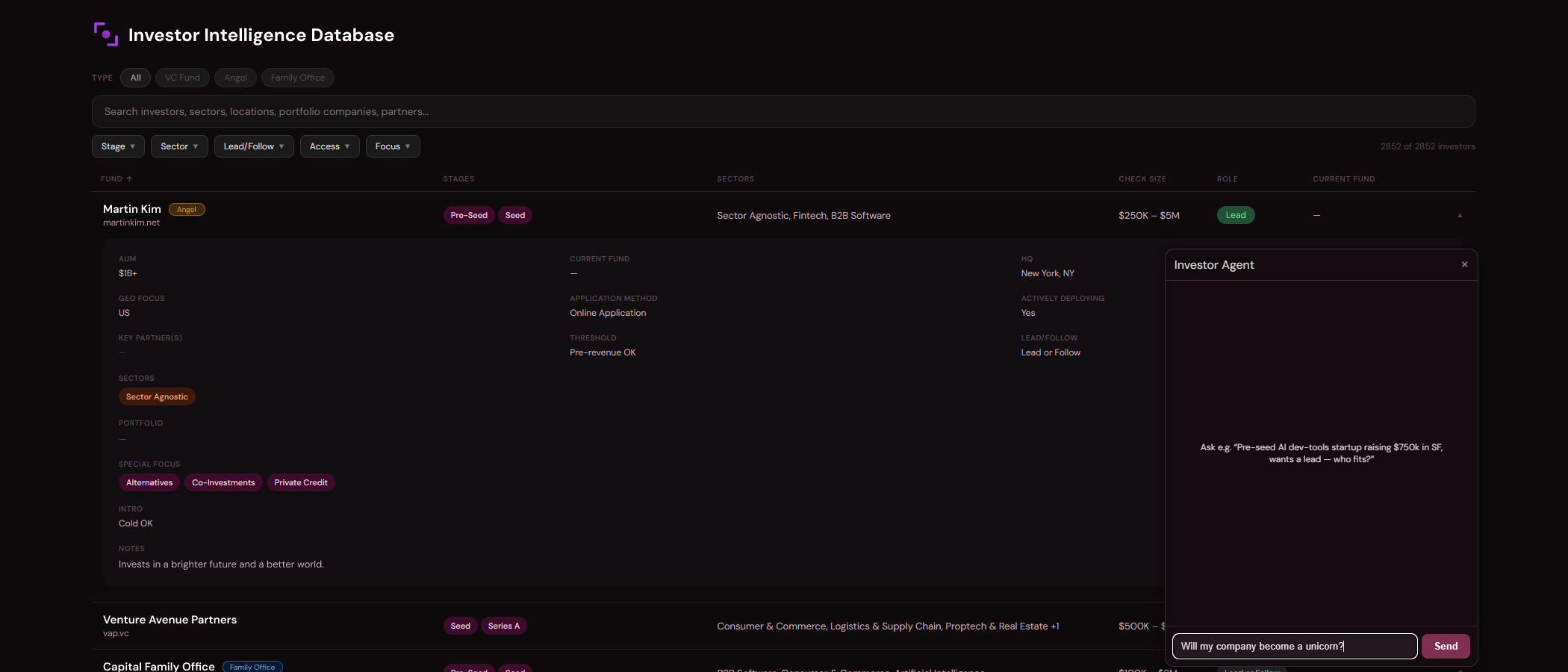Close the Investor Agent panel
The width and height of the screenshot is (1568, 672).
click(1464, 264)
